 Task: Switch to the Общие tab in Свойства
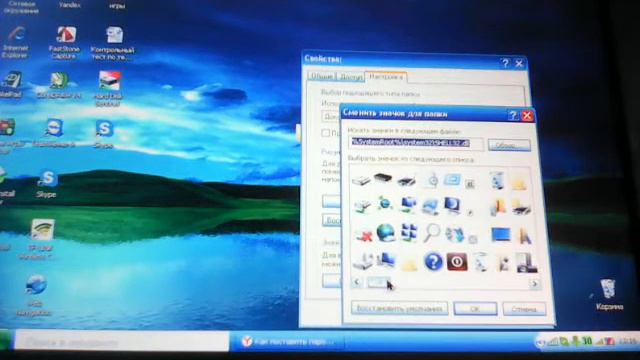click(x=321, y=76)
